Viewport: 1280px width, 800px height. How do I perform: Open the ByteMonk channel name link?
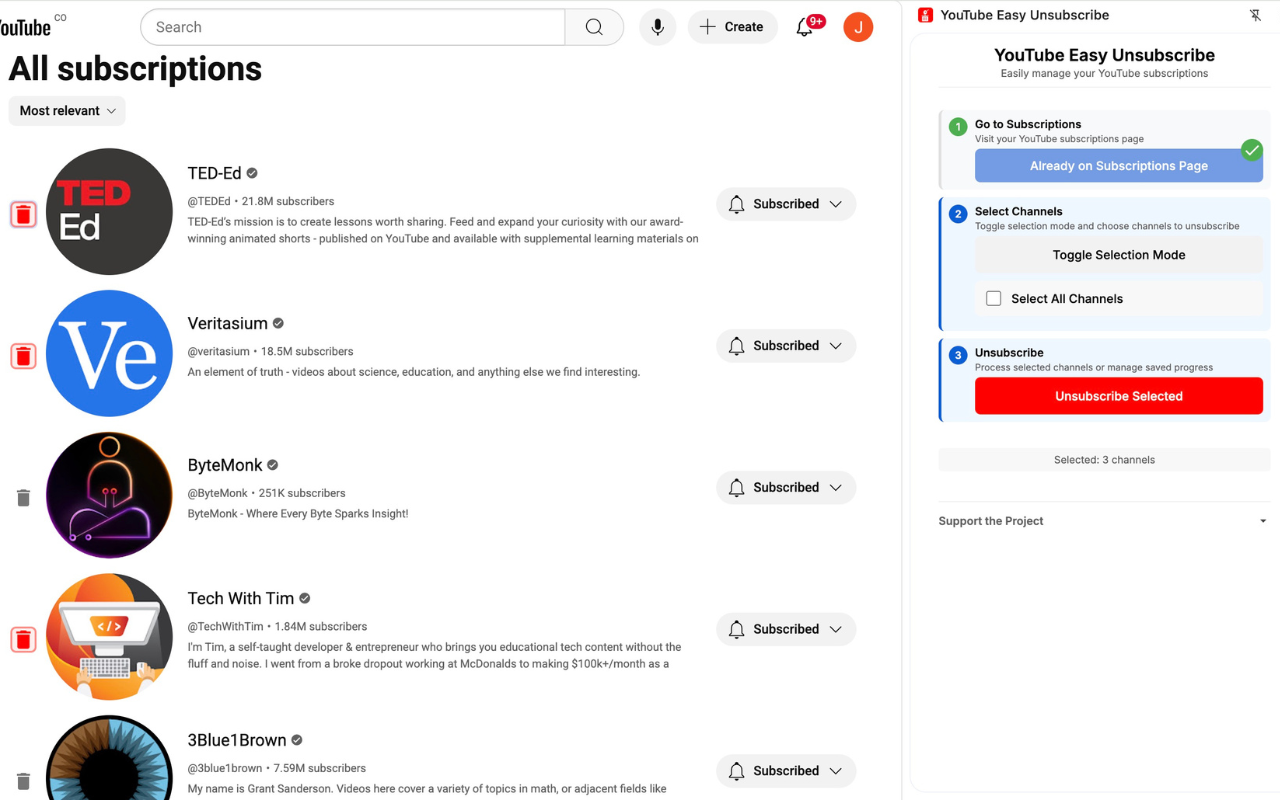pos(225,465)
